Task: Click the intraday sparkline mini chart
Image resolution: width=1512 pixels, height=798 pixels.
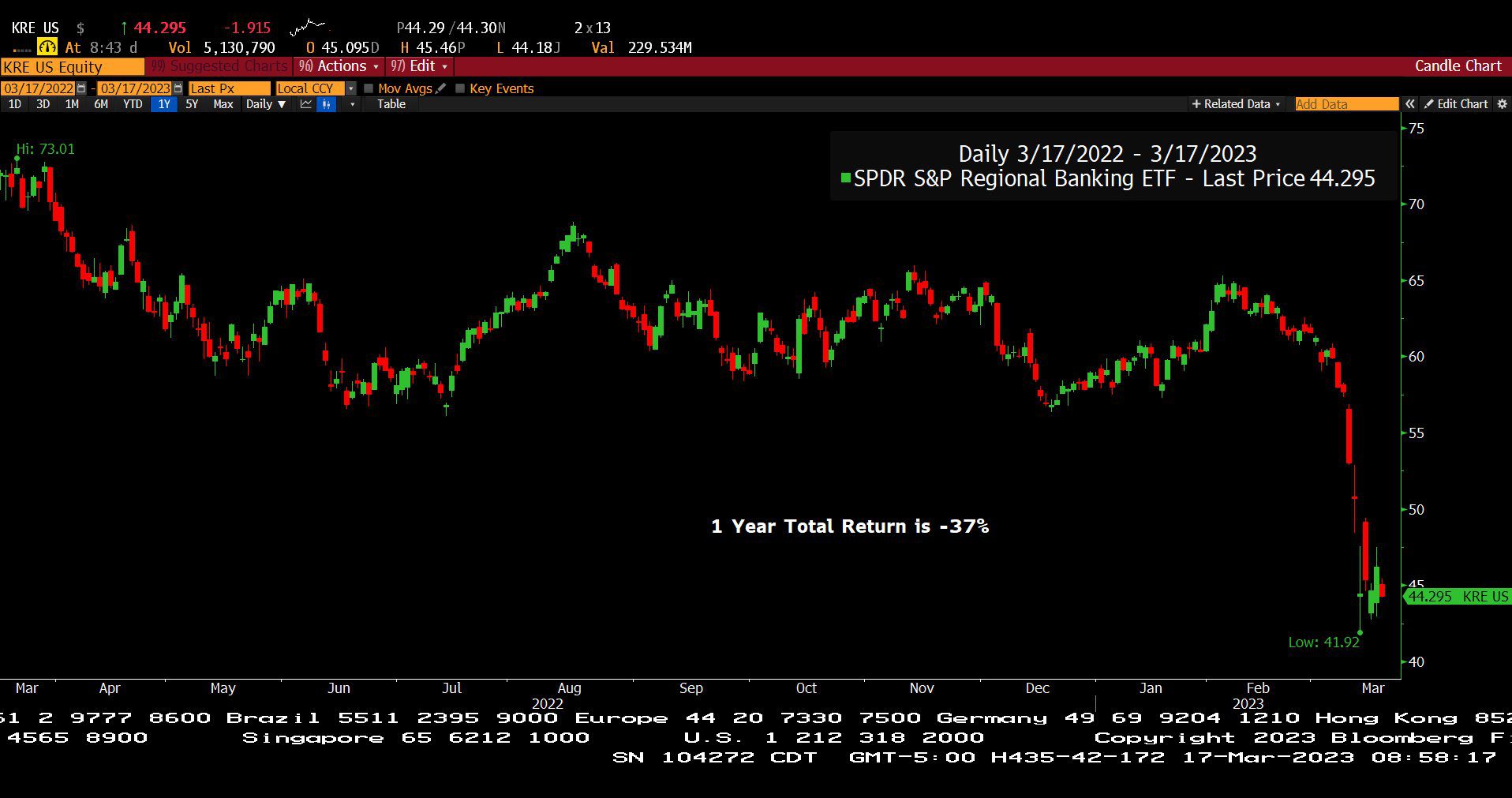Action: point(308,28)
